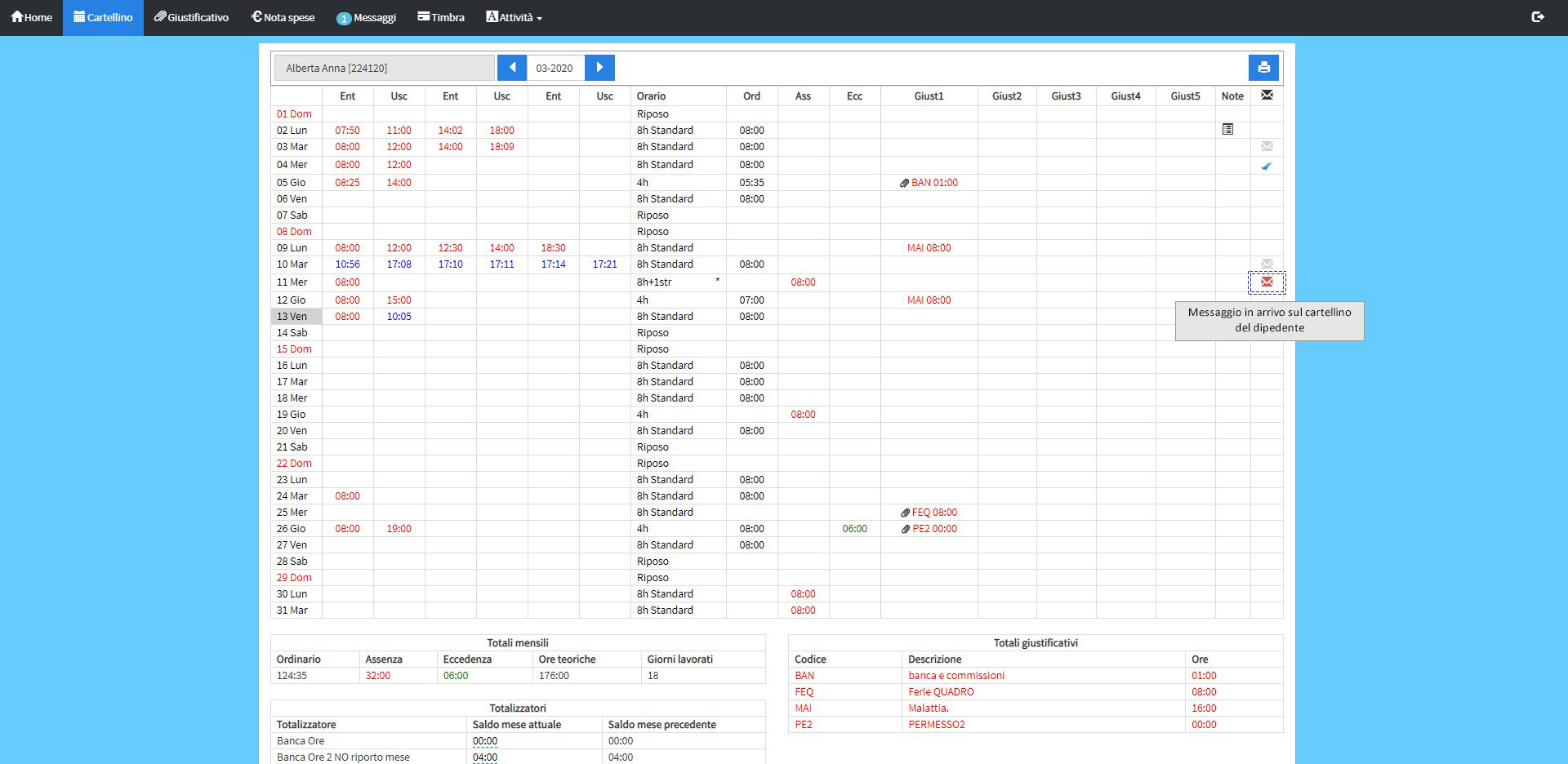The height and width of the screenshot is (764, 1568).
Task: Open the Home page
Action: (31, 17)
